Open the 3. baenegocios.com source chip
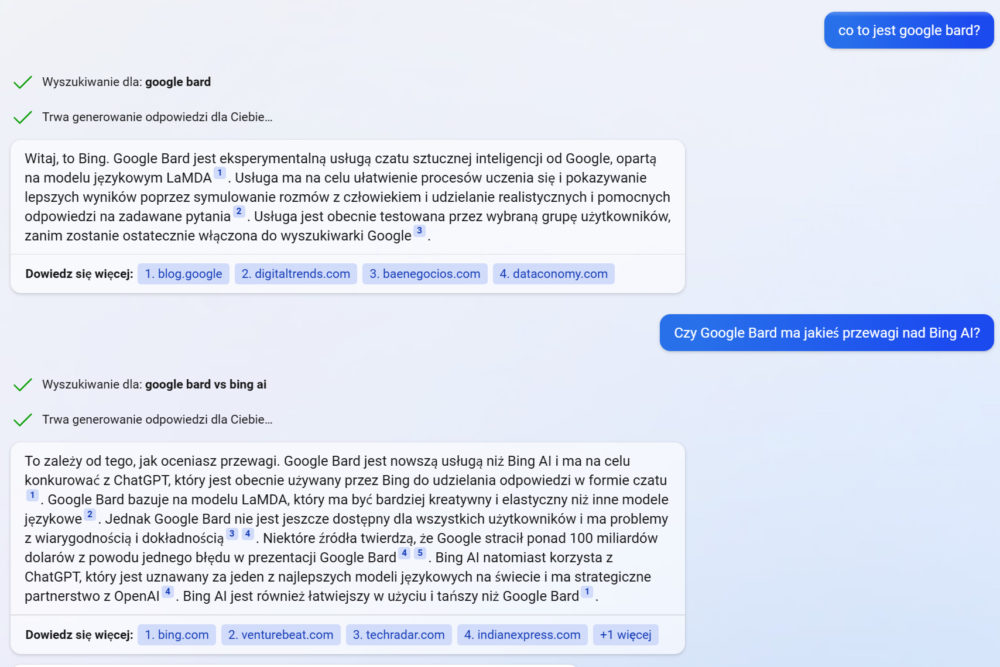 425,274
